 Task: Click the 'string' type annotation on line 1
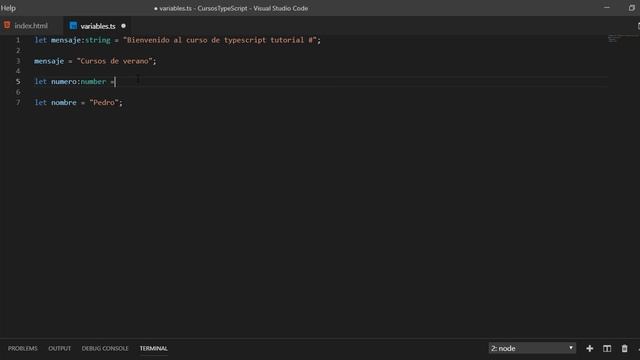[98, 40]
